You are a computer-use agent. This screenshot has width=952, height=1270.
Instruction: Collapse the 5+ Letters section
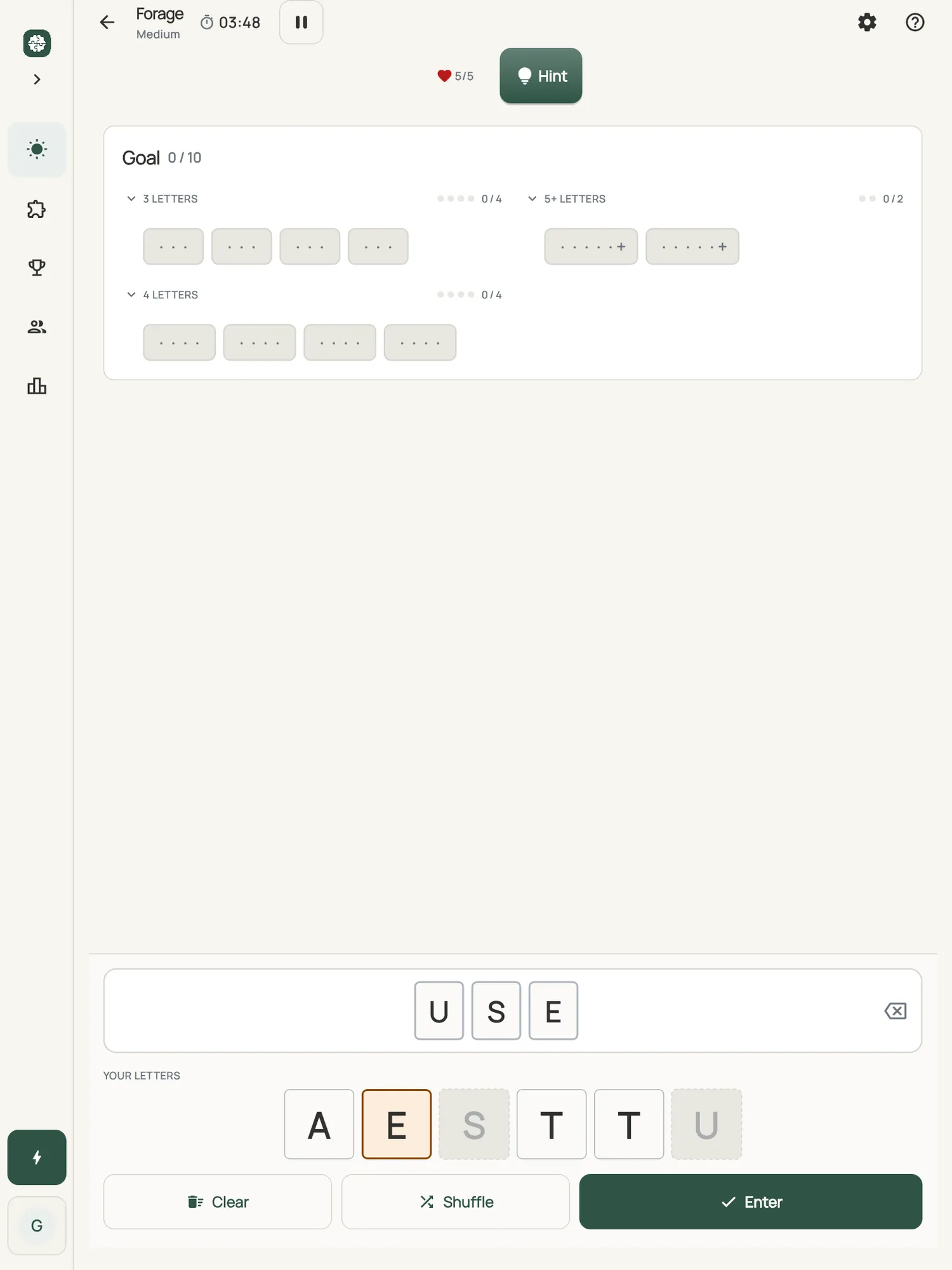click(532, 199)
